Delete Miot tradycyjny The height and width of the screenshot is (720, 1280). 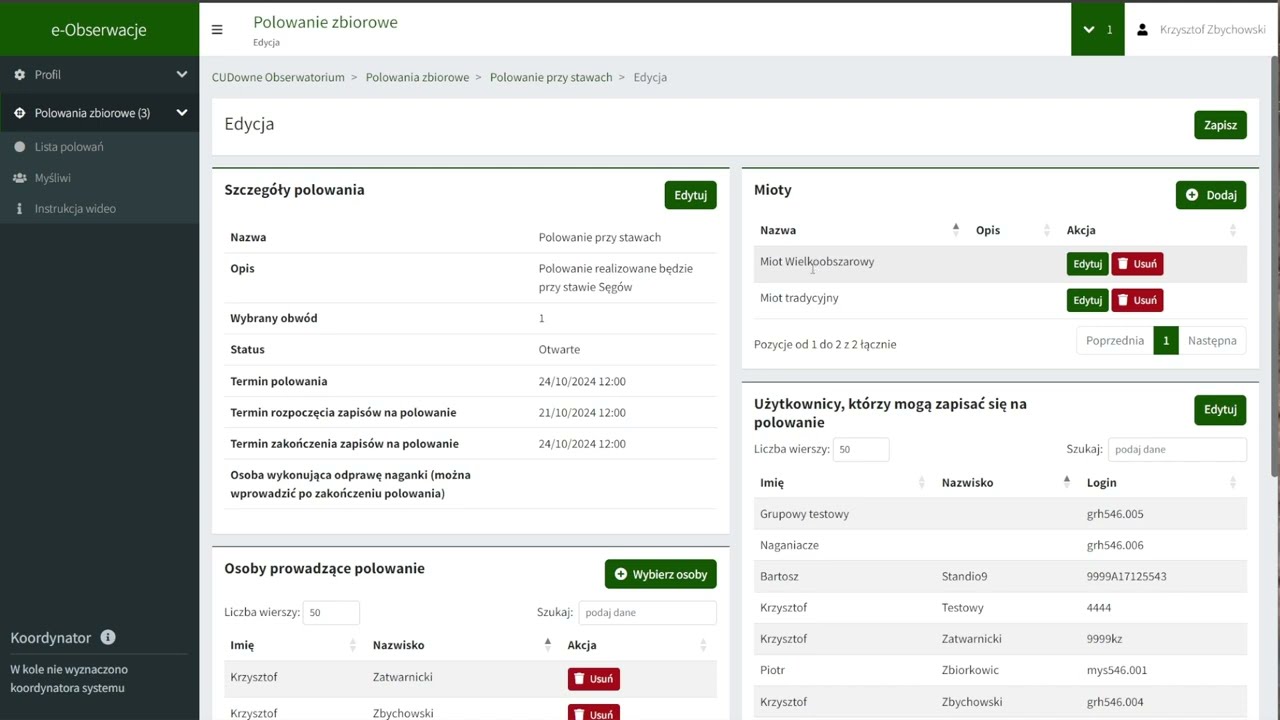click(1137, 300)
